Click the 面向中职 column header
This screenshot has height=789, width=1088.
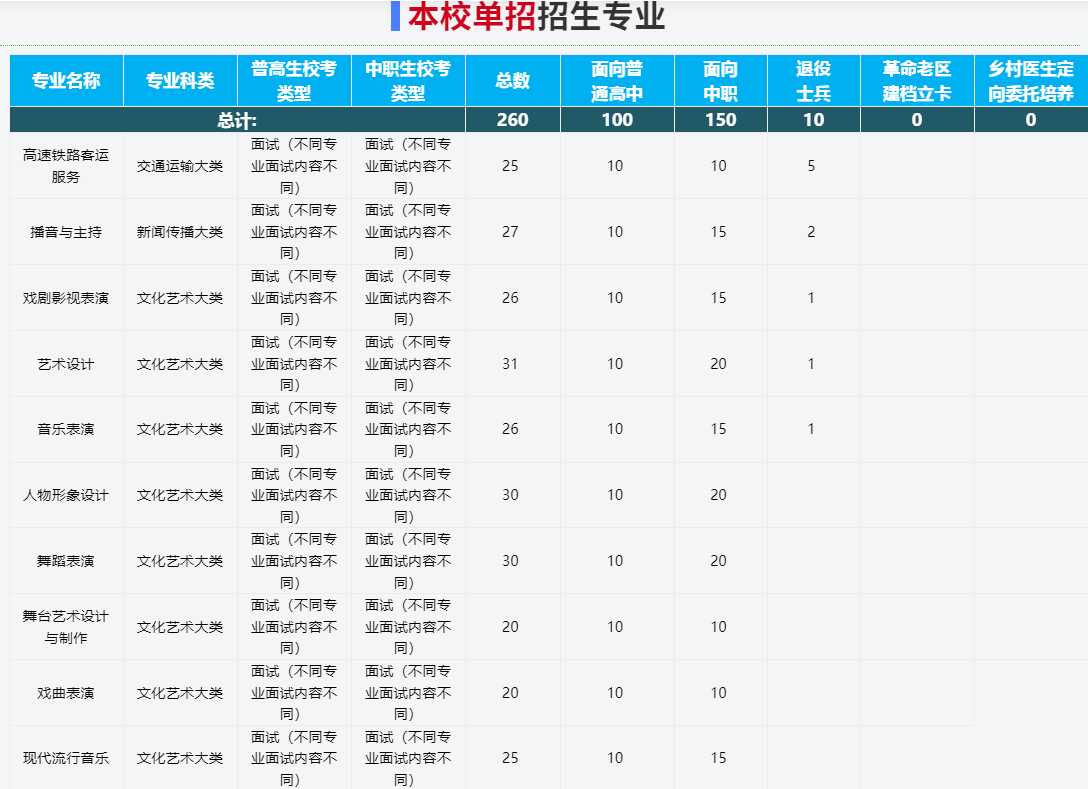point(721,80)
